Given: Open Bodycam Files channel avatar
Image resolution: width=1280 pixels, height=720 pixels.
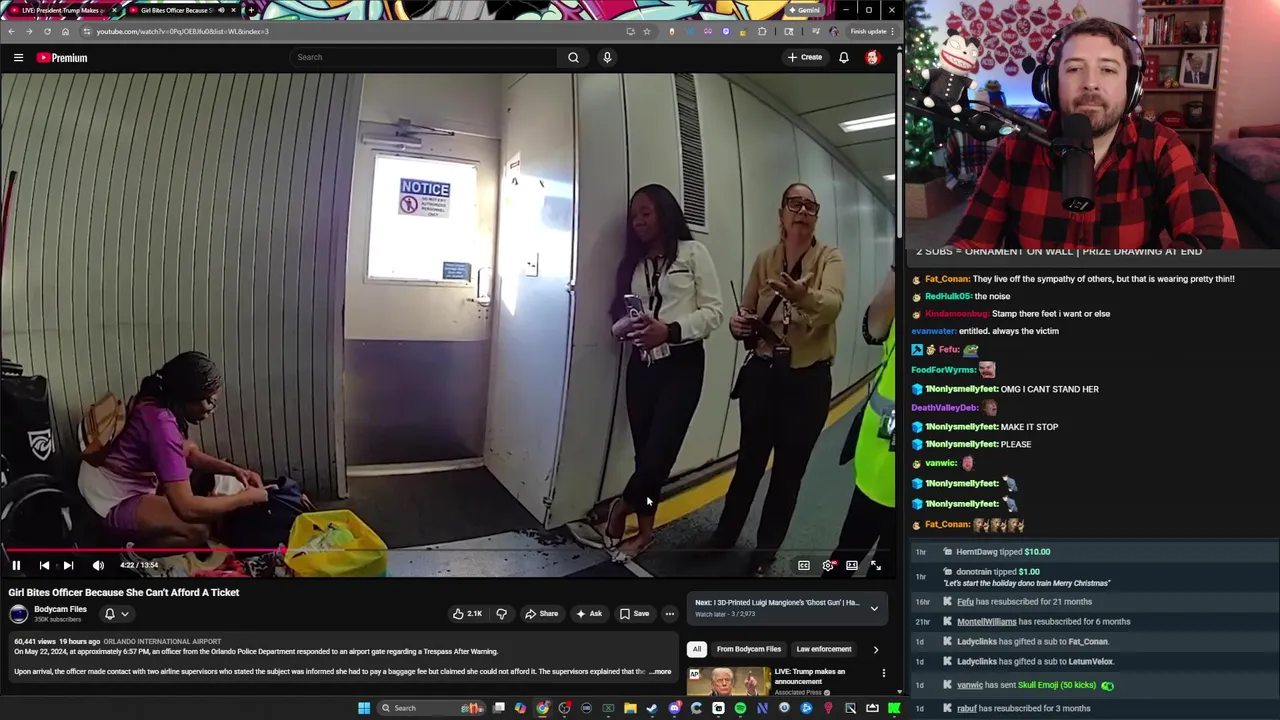Looking at the screenshot, I should (x=19, y=614).
